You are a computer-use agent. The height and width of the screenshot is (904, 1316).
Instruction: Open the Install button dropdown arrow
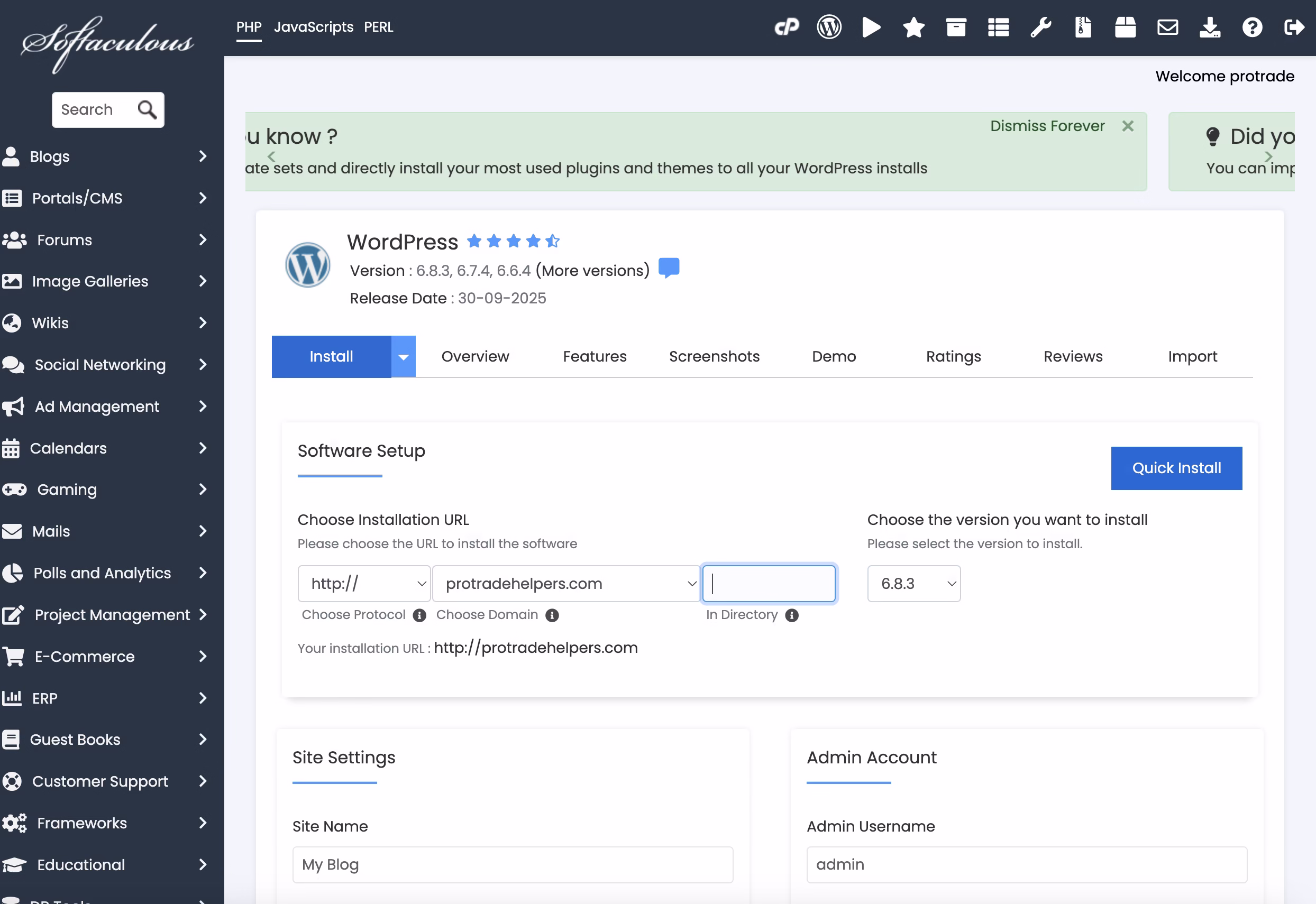[404, 357]
